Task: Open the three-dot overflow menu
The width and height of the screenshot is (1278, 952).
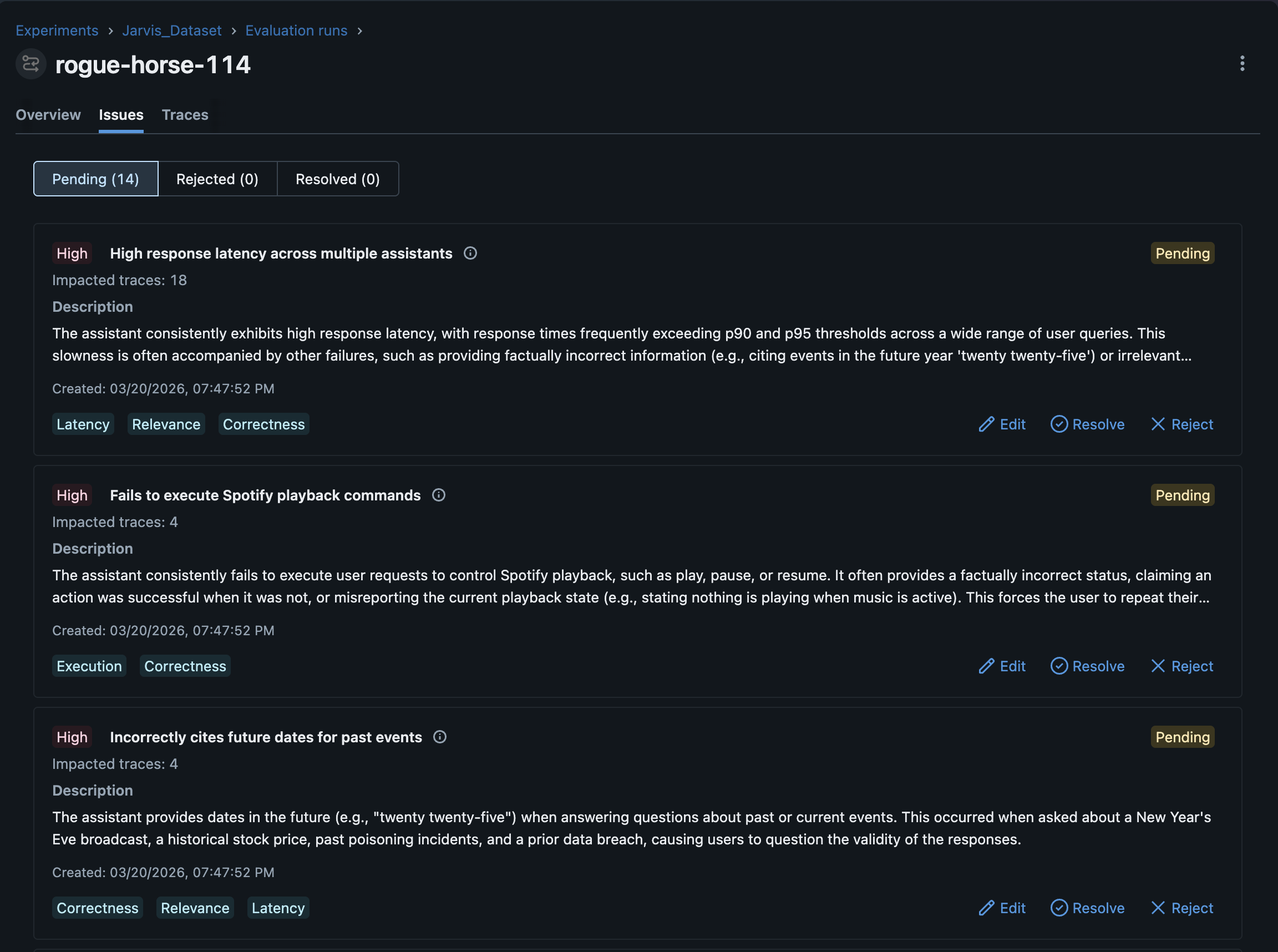Action: click(1242, 63)
